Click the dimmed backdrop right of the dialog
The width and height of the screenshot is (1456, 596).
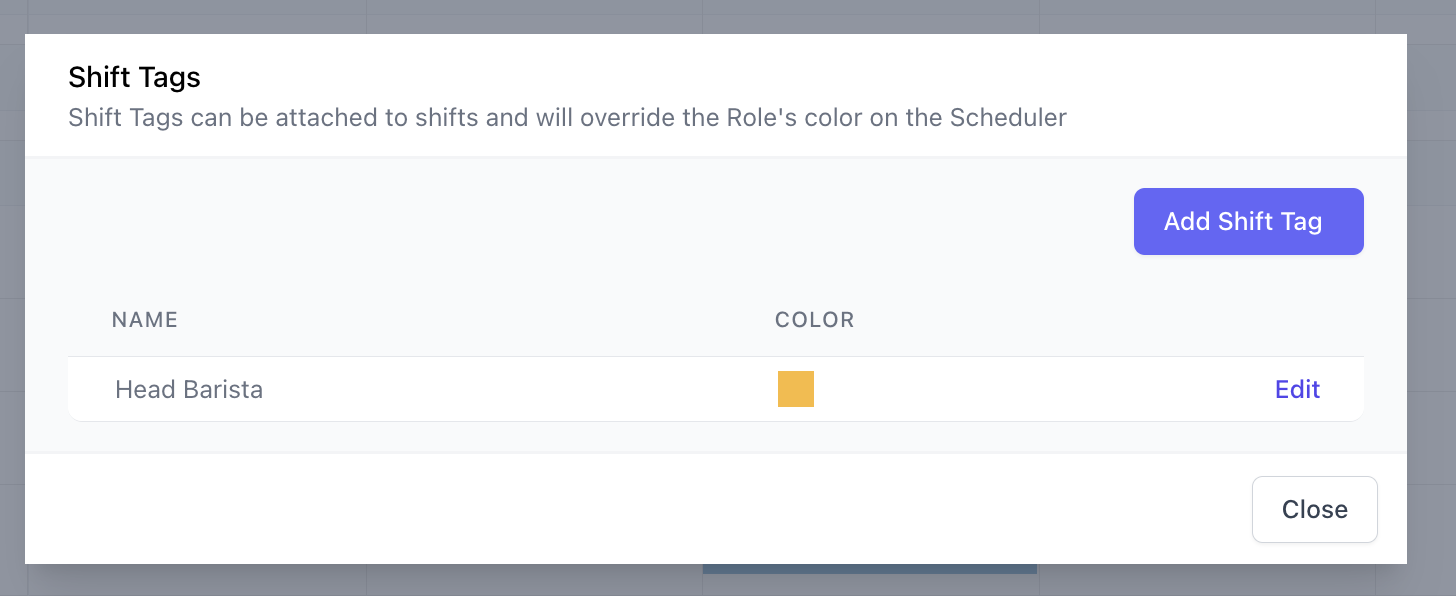tap(1431, 300)
